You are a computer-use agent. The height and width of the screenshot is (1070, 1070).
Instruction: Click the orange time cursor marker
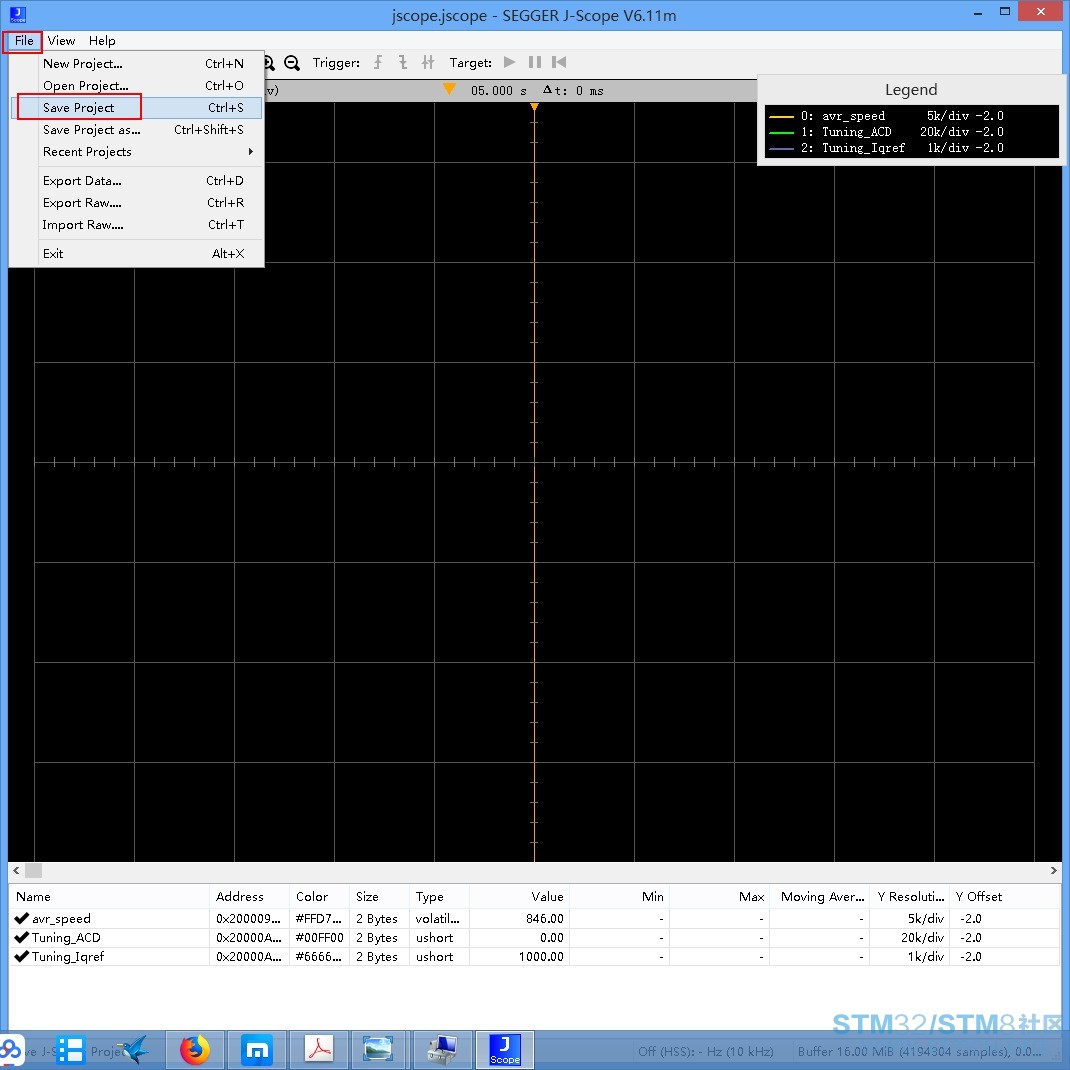click(x=449, y=89)
